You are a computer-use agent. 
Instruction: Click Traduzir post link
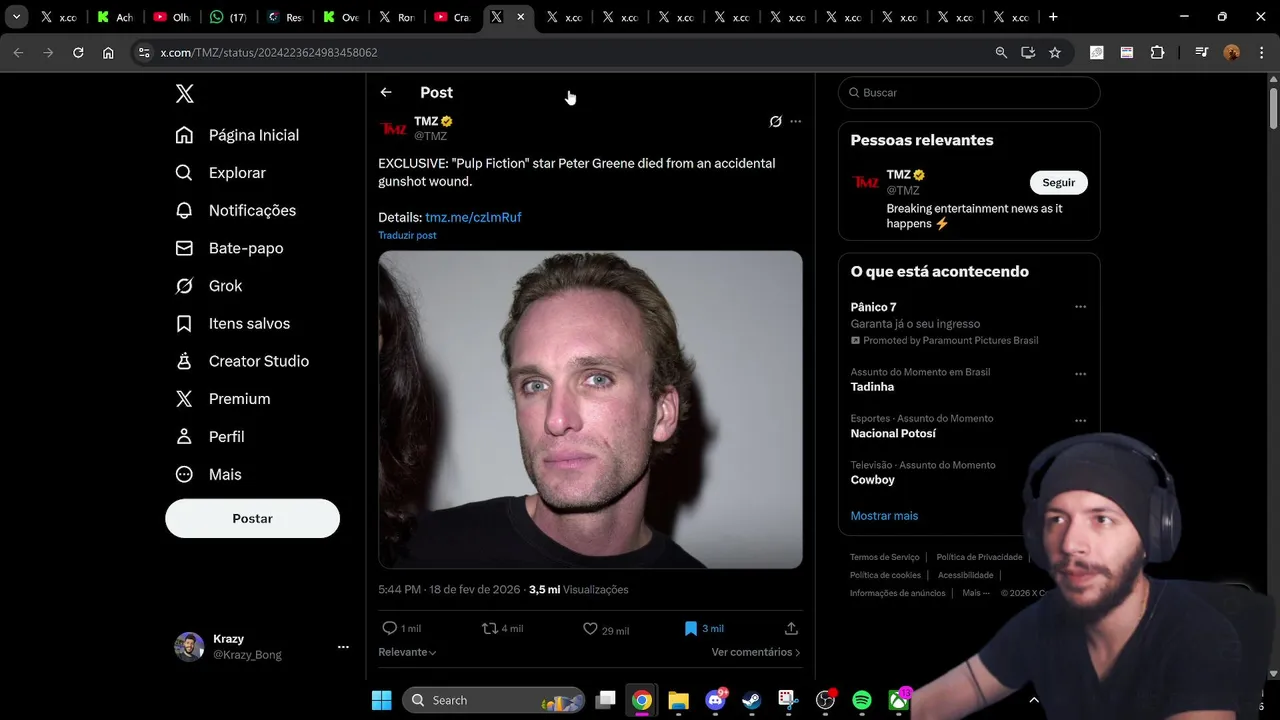pyautogui.click(x=407, y=235)
